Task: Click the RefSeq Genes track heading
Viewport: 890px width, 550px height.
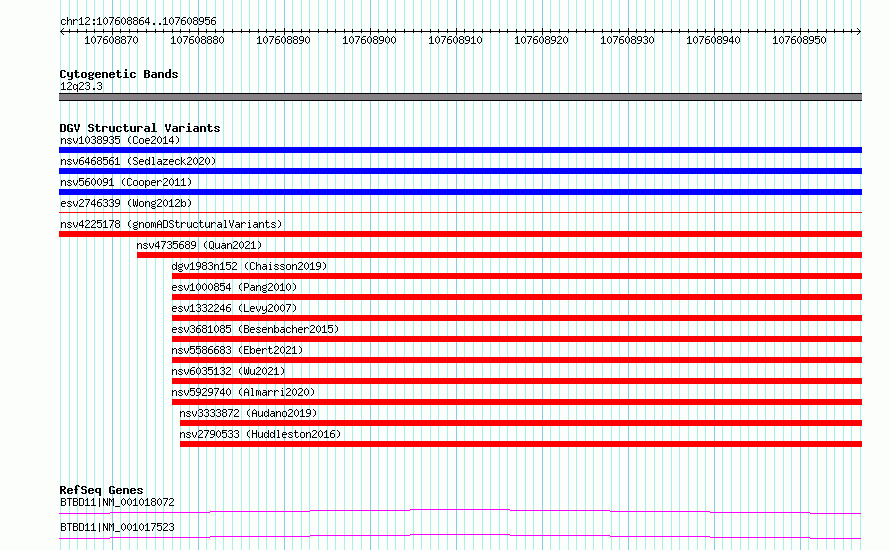Action: point(101,490)
